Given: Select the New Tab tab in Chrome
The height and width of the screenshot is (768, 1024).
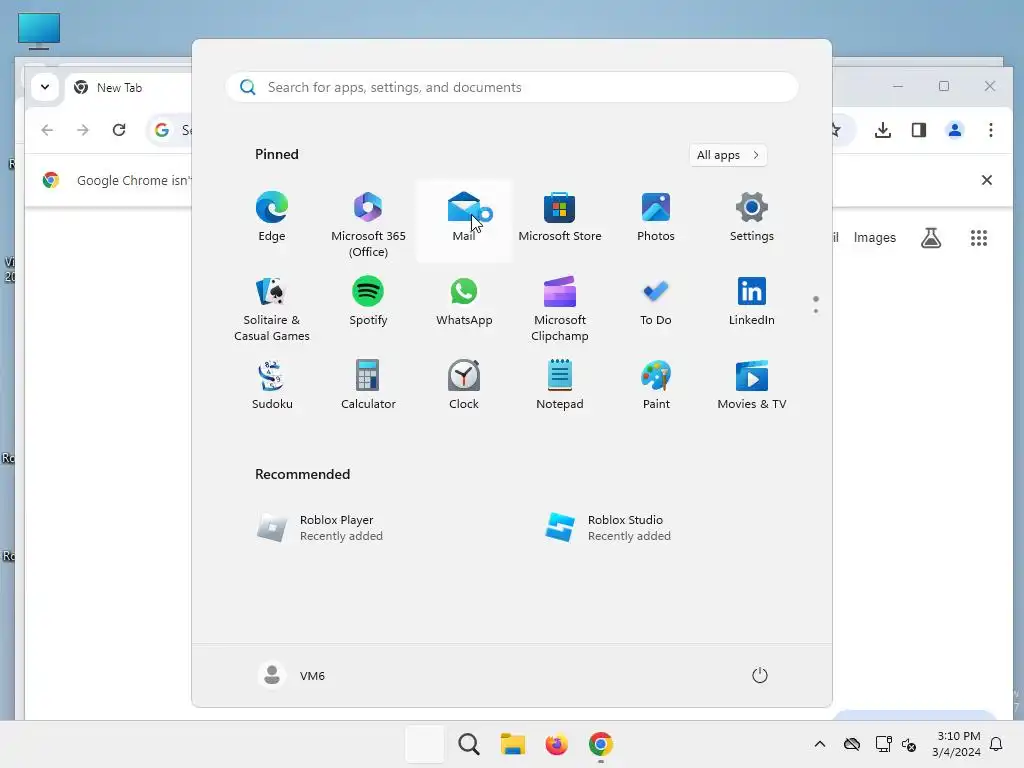Looking at the screenshot, I should pos(127,88).
